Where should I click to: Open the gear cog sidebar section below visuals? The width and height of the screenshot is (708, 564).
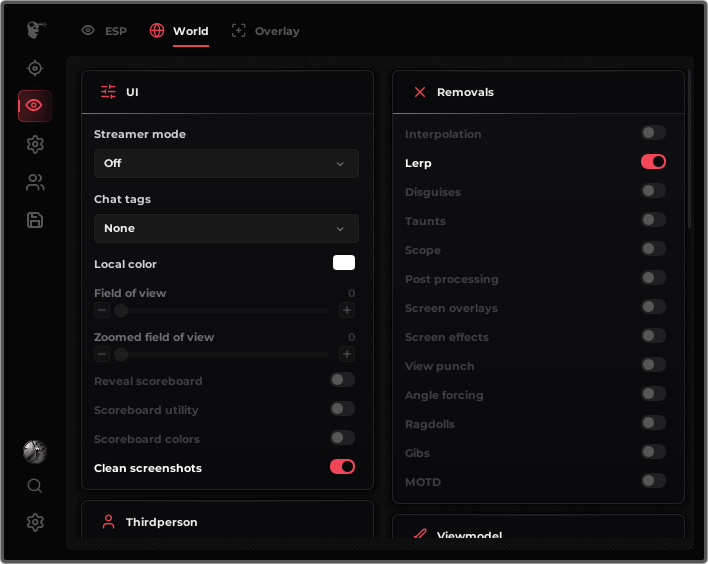[x=35, y=144]
